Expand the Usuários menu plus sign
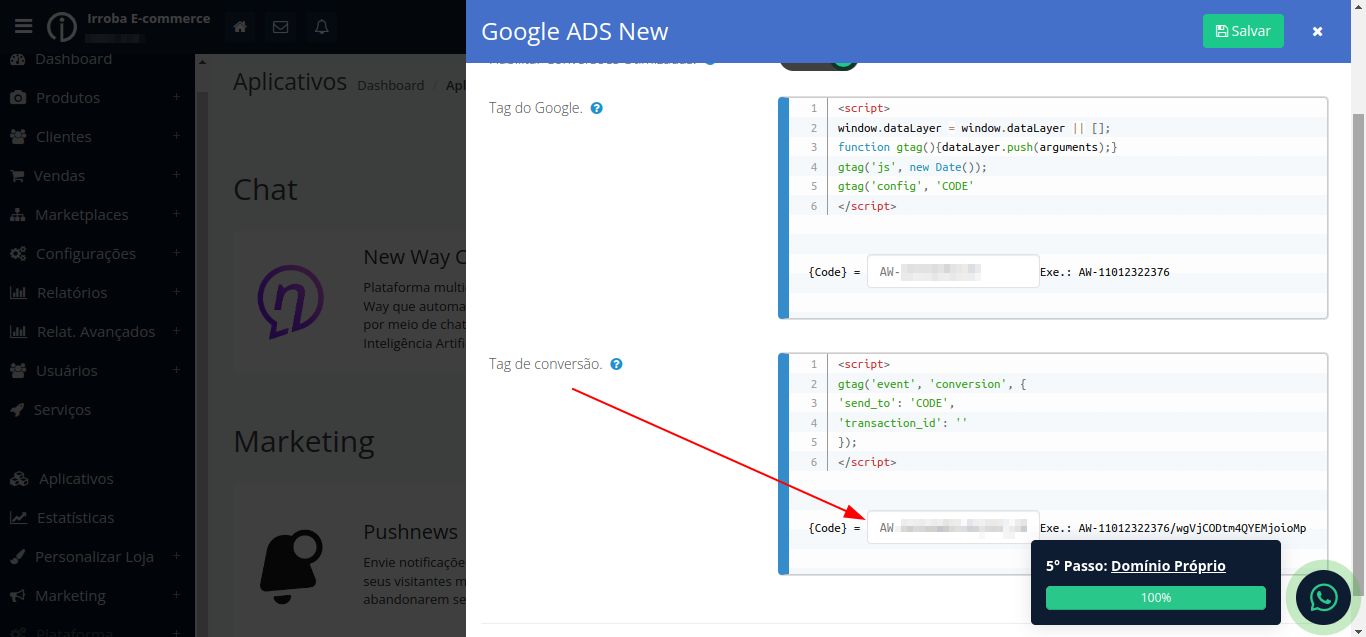The height and width of the screenshot is (637, 1366). pos(176,370)
